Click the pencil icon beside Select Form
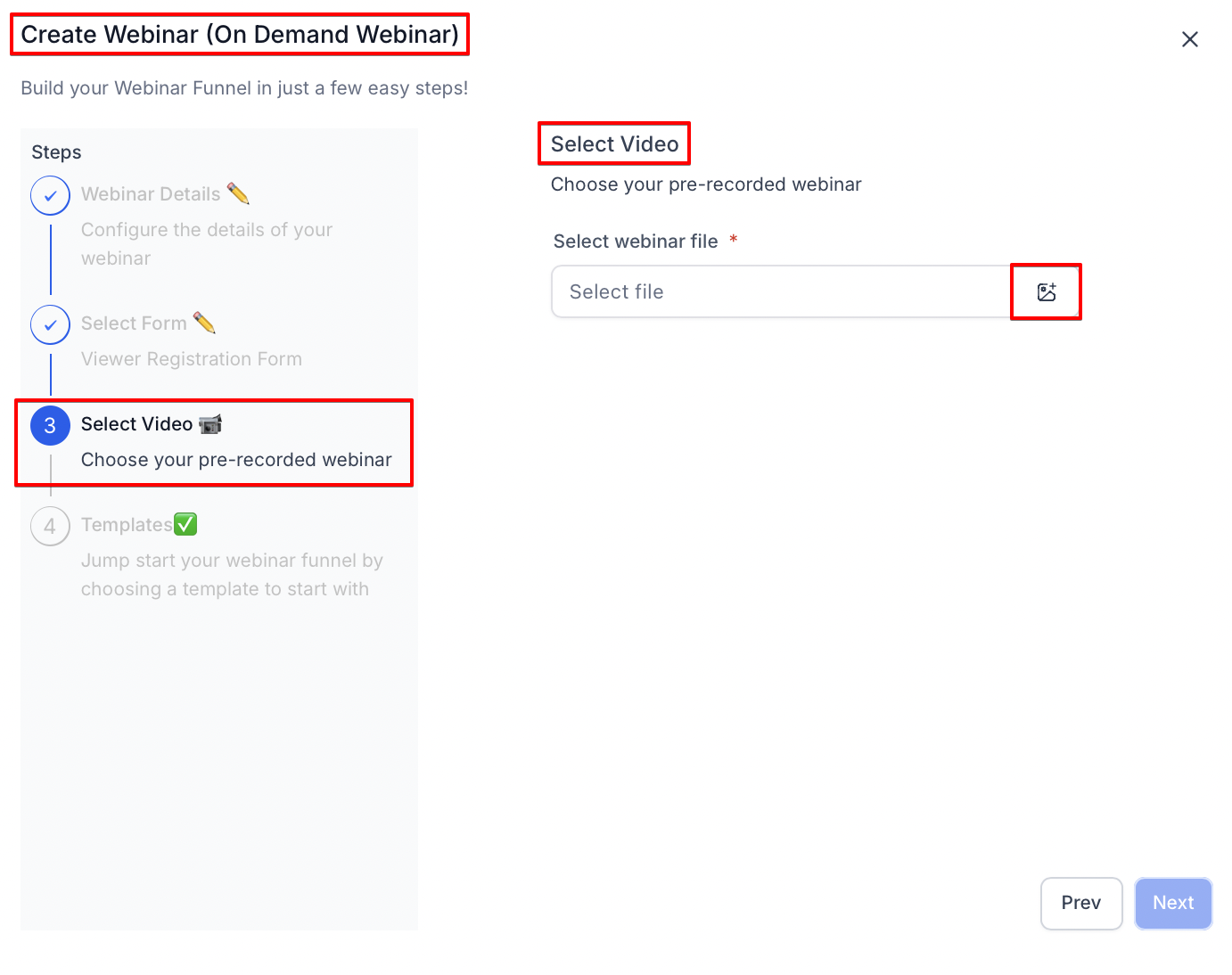Image resolution: width=1232 pixels, height=975 pixels. click(x=204, y=323)
